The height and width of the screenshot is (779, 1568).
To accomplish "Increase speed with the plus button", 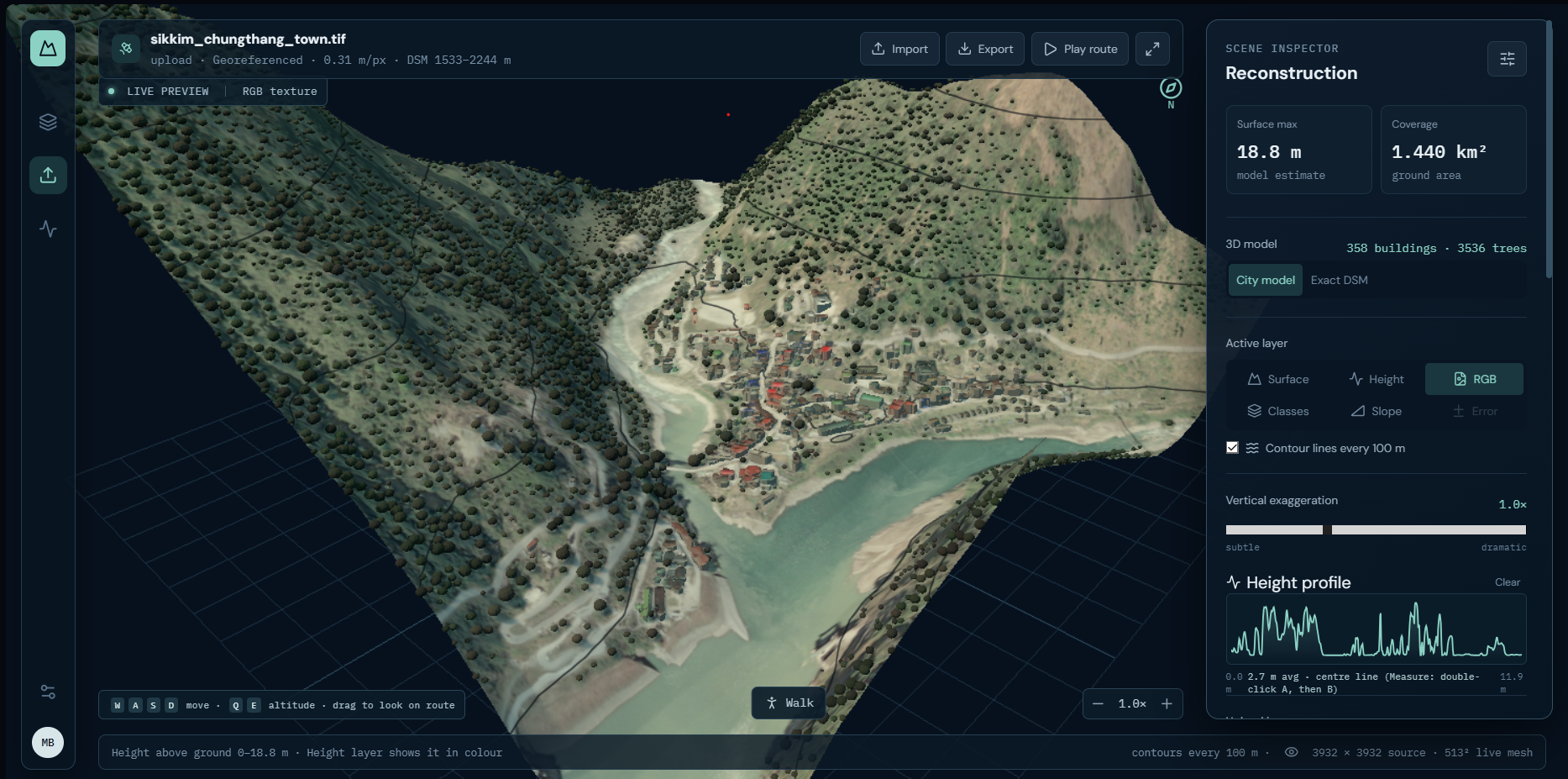I will pos(1167,703).
